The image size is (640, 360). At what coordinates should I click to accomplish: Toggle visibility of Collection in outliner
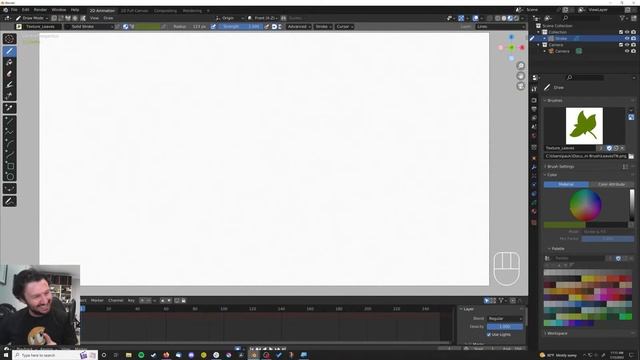click(627, 32)
